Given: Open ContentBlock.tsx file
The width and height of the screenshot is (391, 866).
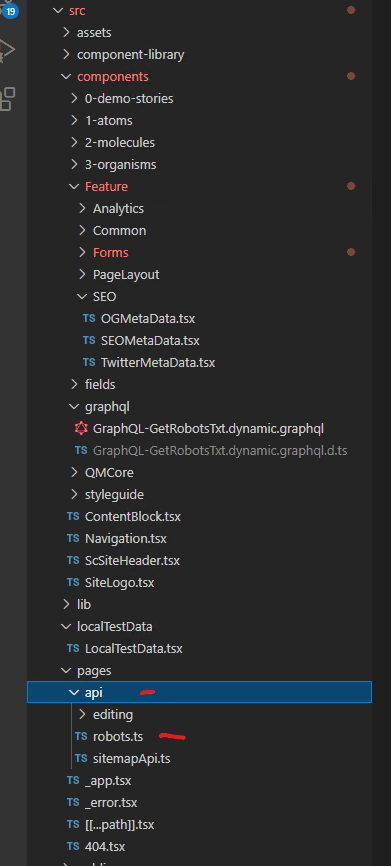Looking at the screenshot, I should 133,517.
